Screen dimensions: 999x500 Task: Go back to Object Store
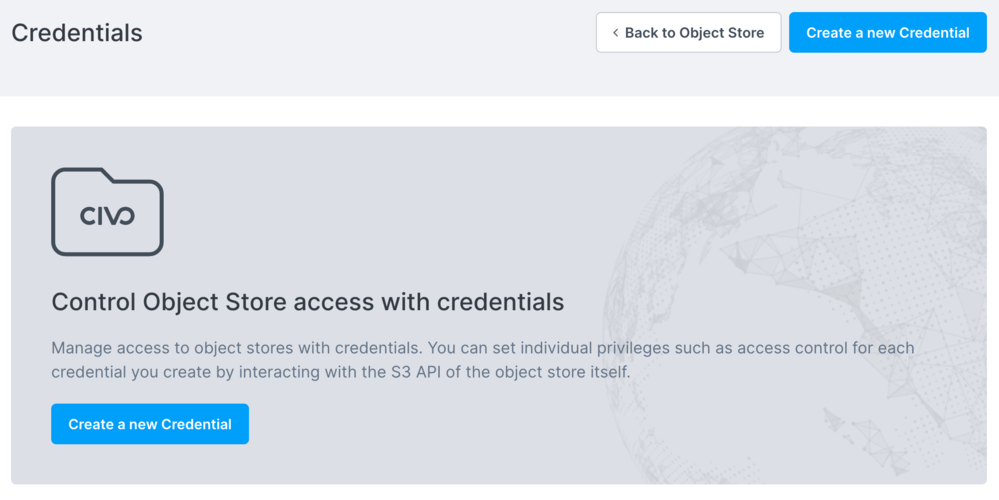tap(688, 33)
